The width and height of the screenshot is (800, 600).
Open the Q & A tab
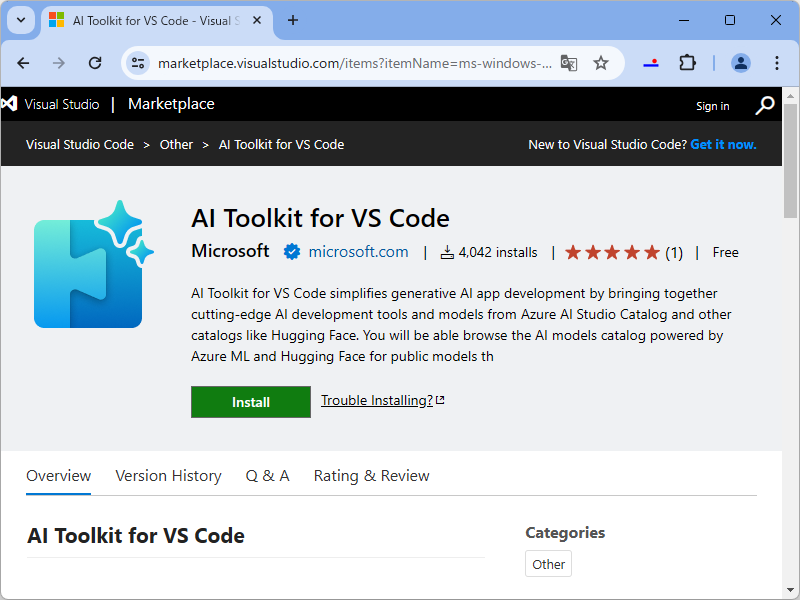(x=267, y=476)
